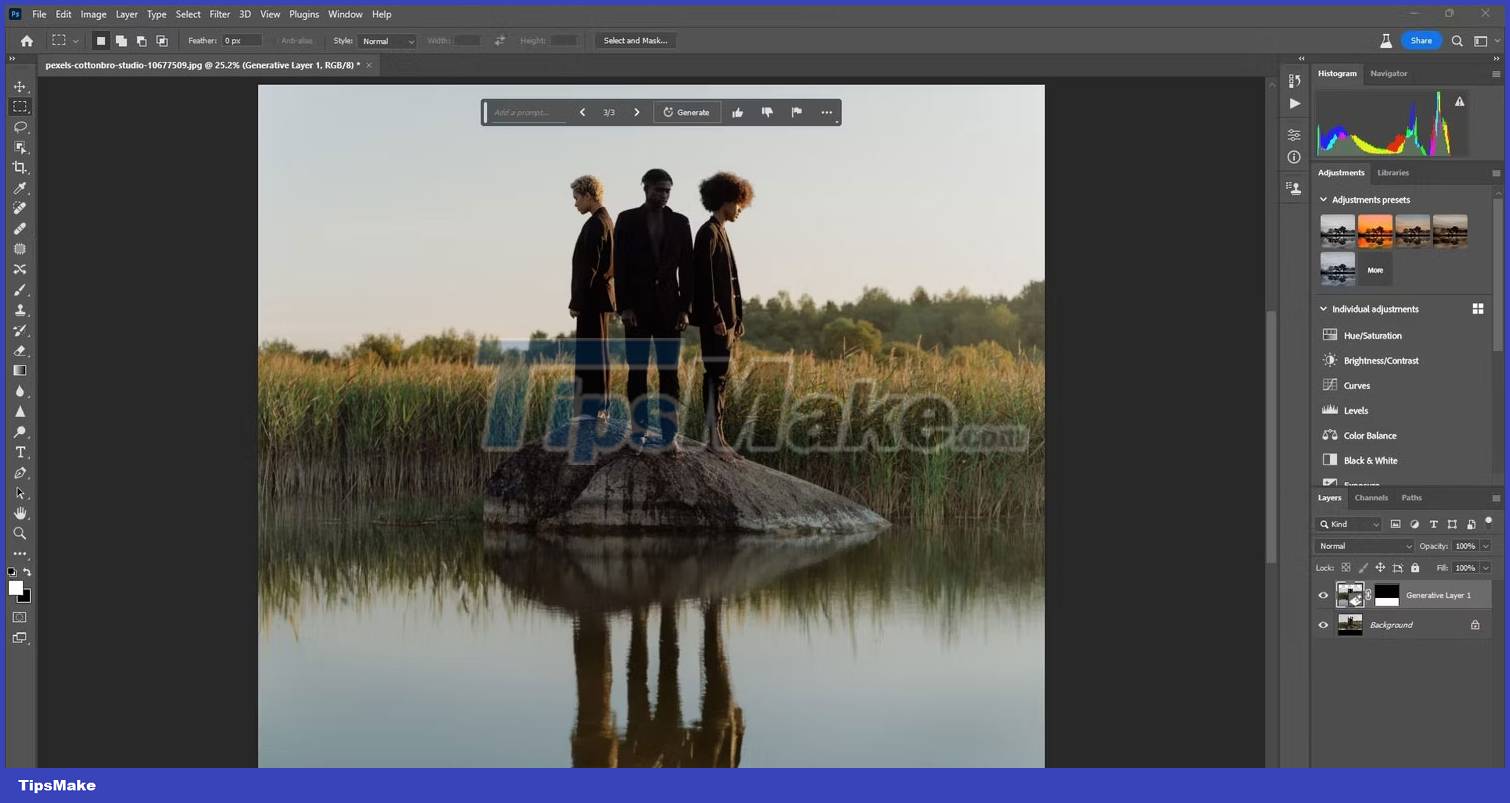
Task: Click the Generate button
Action: coord(687,112)
